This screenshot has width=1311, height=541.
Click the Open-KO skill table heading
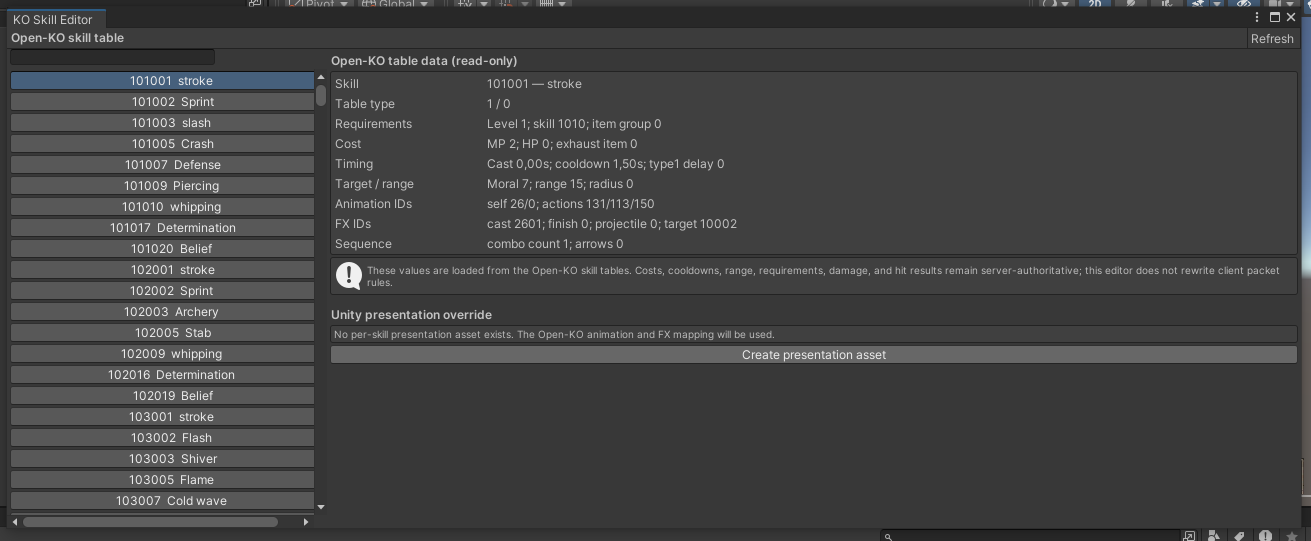(68, 38)
